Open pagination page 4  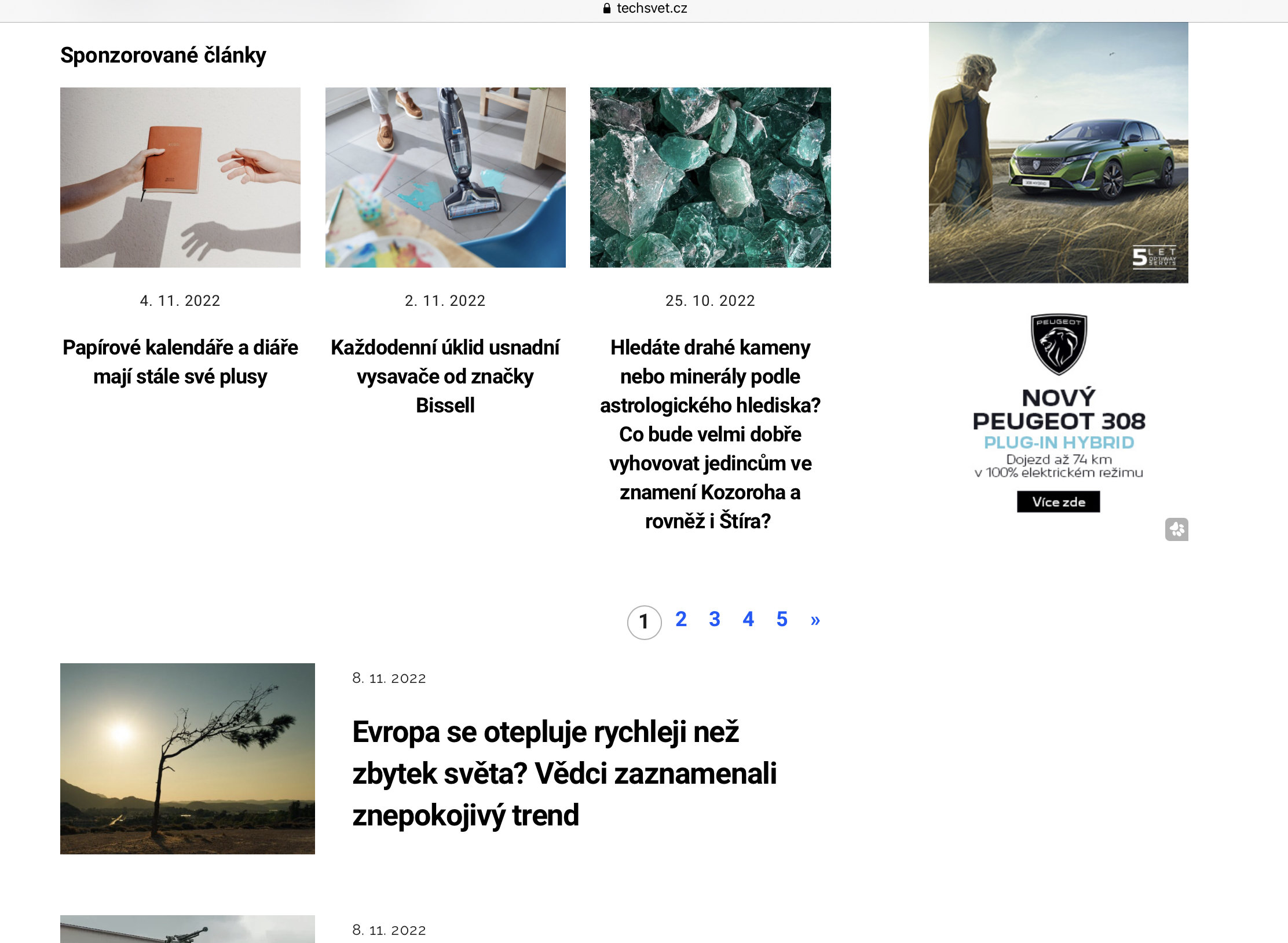pos(748,619)
